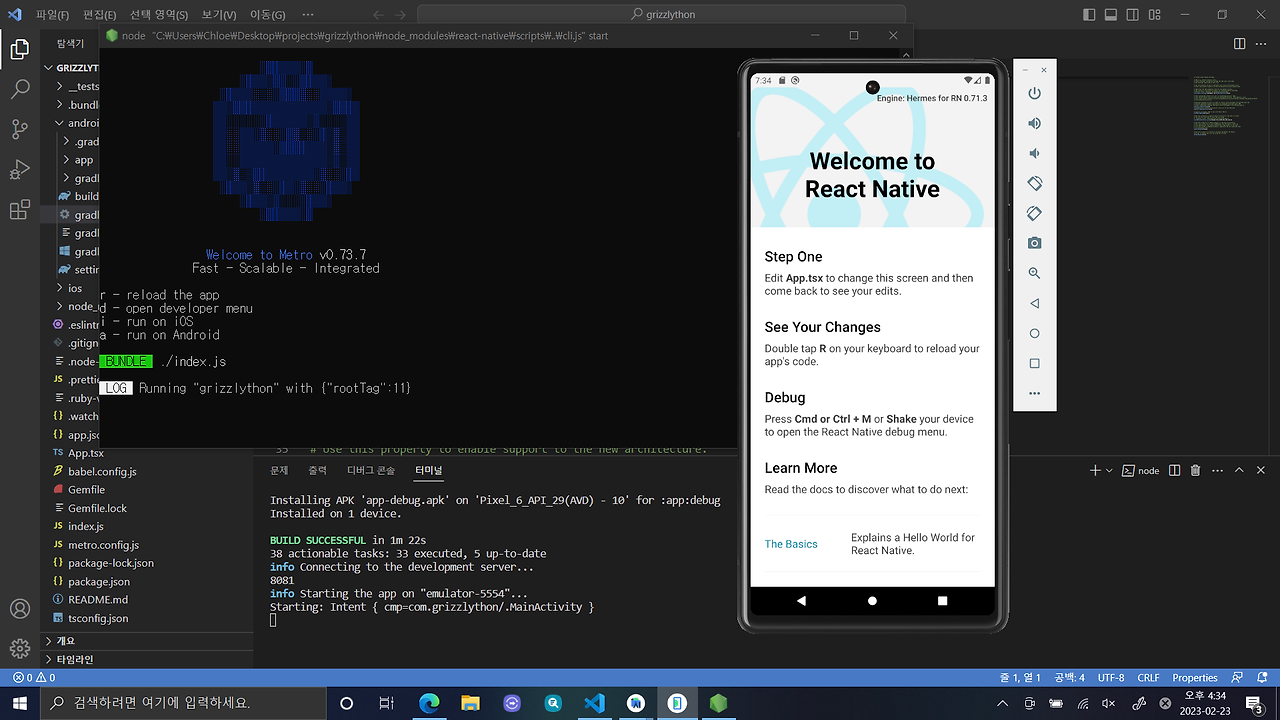Show more menus via the ellipsis in menu bar

tap(307, 15)
